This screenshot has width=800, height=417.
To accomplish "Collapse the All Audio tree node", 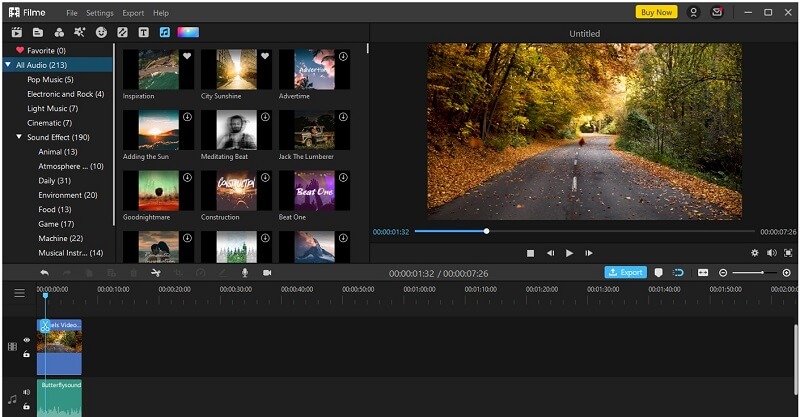I will point(8,65).
